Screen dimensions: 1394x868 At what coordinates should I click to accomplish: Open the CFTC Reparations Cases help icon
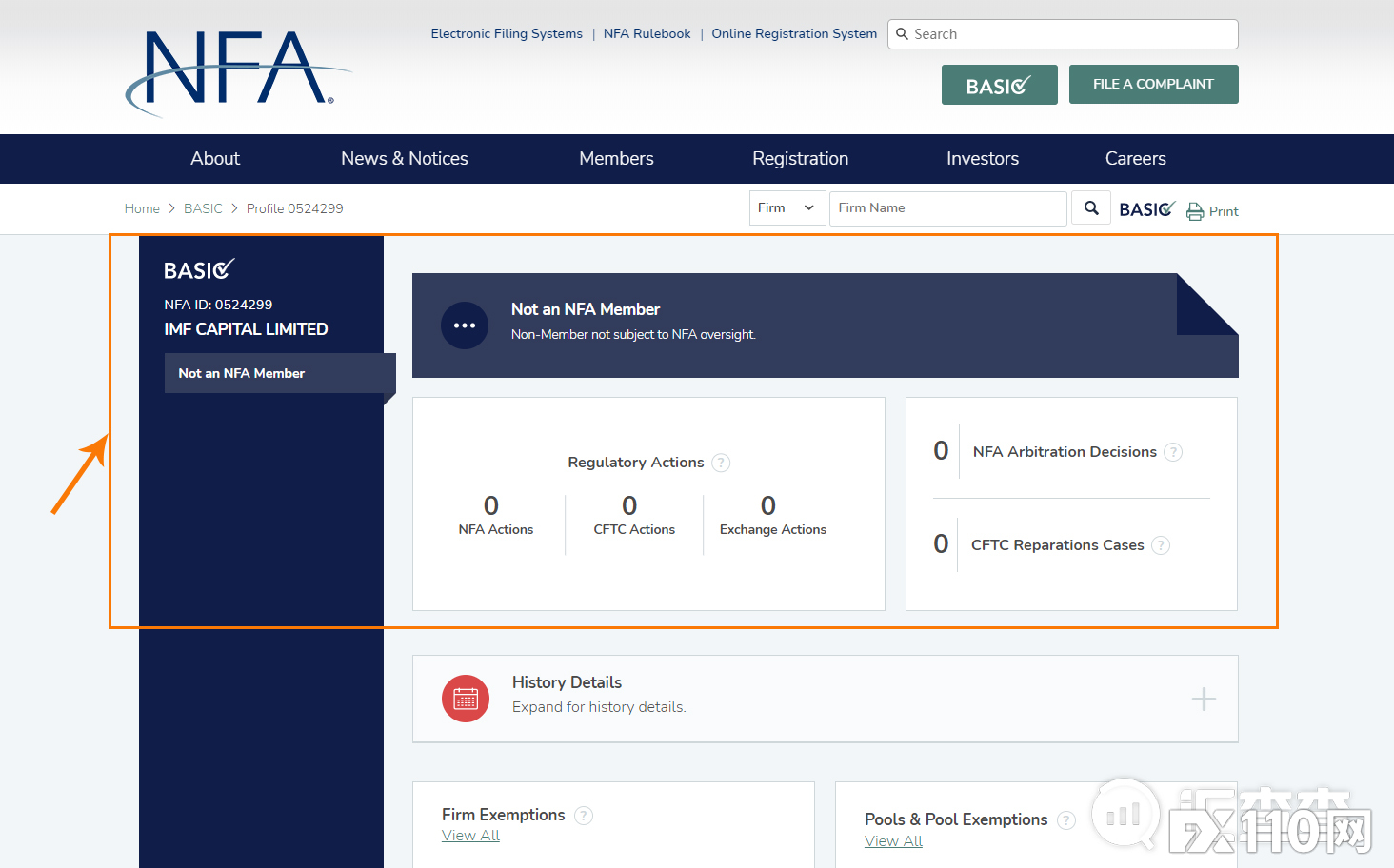(x=1161, y=545)
